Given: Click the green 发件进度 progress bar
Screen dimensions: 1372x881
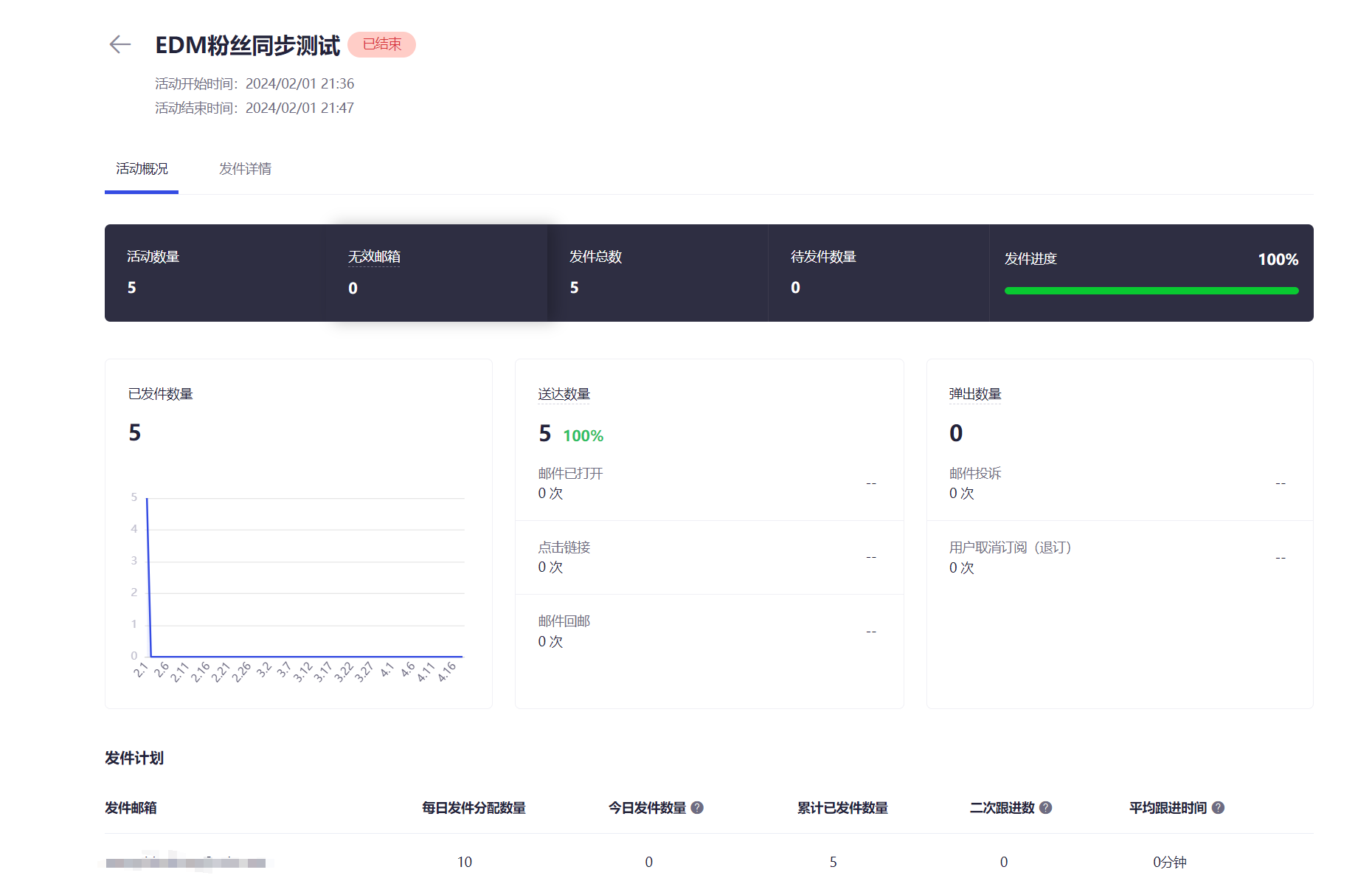Looking at the screenshot, I should [1151, 291].
